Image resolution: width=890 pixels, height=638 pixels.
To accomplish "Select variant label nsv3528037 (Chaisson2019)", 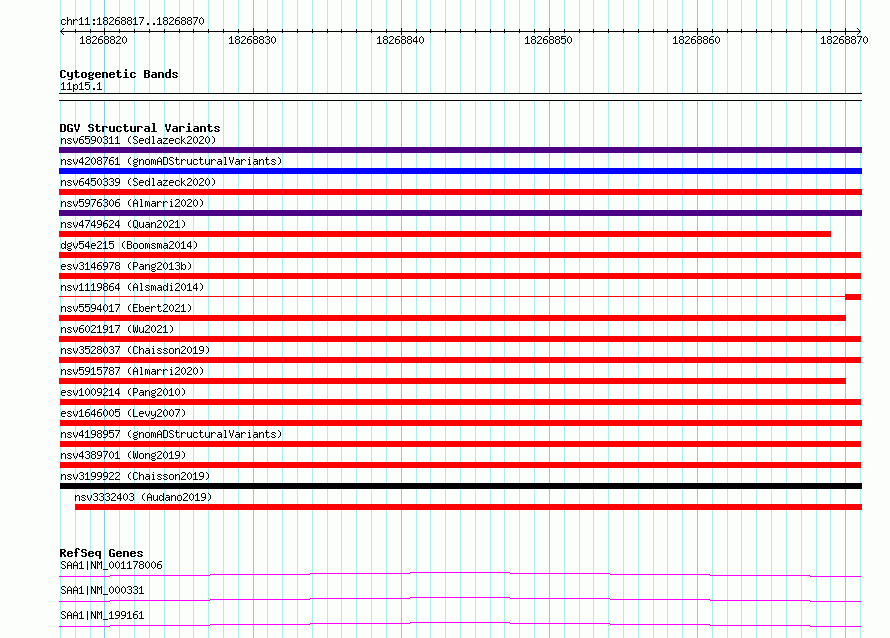I will [135, 350].
